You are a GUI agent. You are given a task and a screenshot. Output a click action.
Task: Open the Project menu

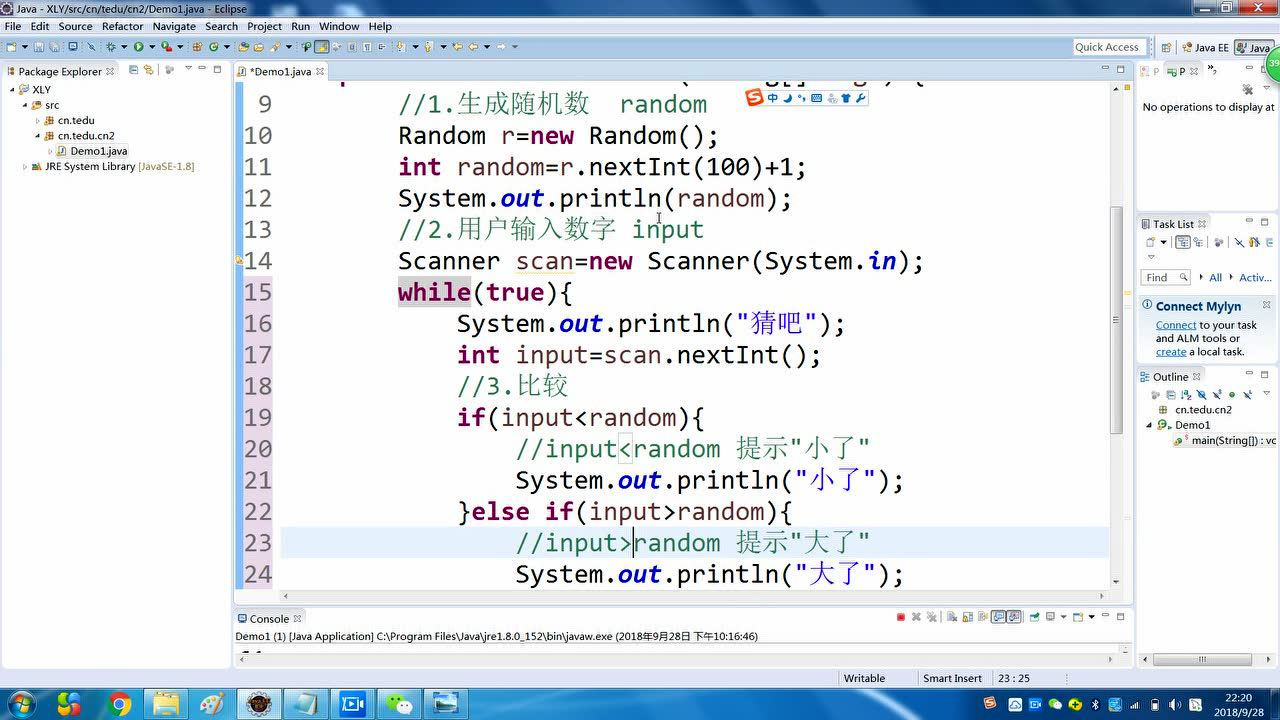(264, 26)
